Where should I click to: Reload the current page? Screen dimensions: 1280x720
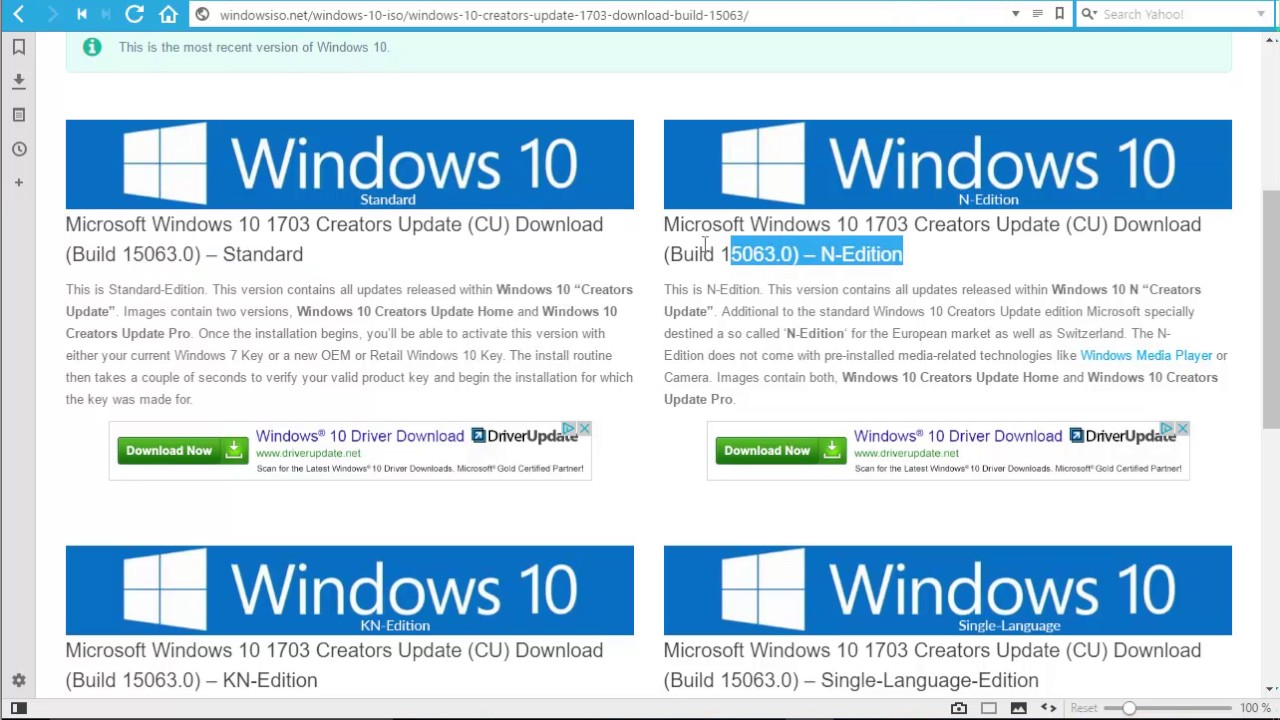point(134,14)
